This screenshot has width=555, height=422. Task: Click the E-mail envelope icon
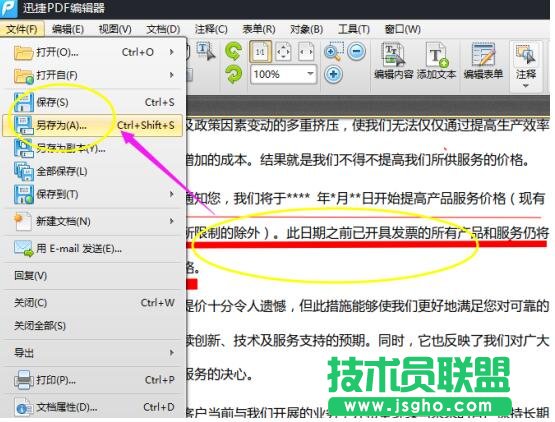tap(23, 249)
